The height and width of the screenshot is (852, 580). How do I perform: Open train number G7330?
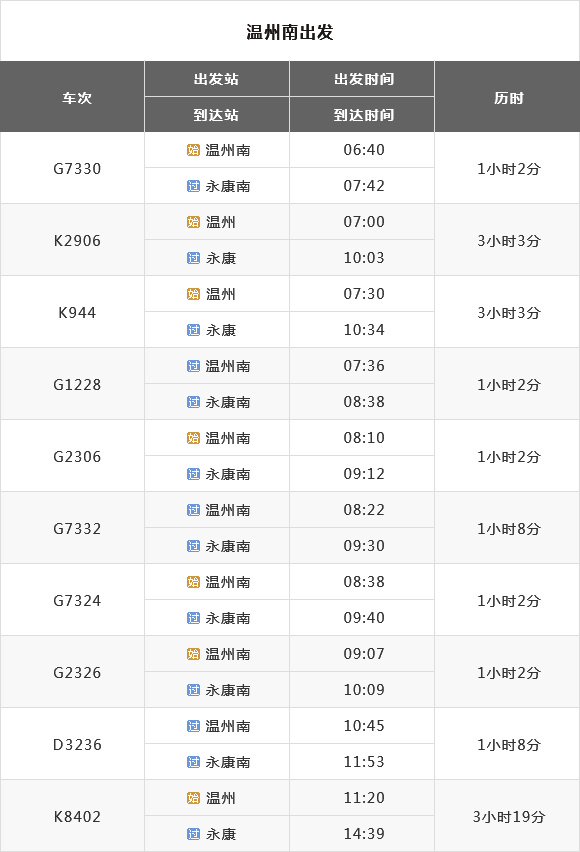77,168
